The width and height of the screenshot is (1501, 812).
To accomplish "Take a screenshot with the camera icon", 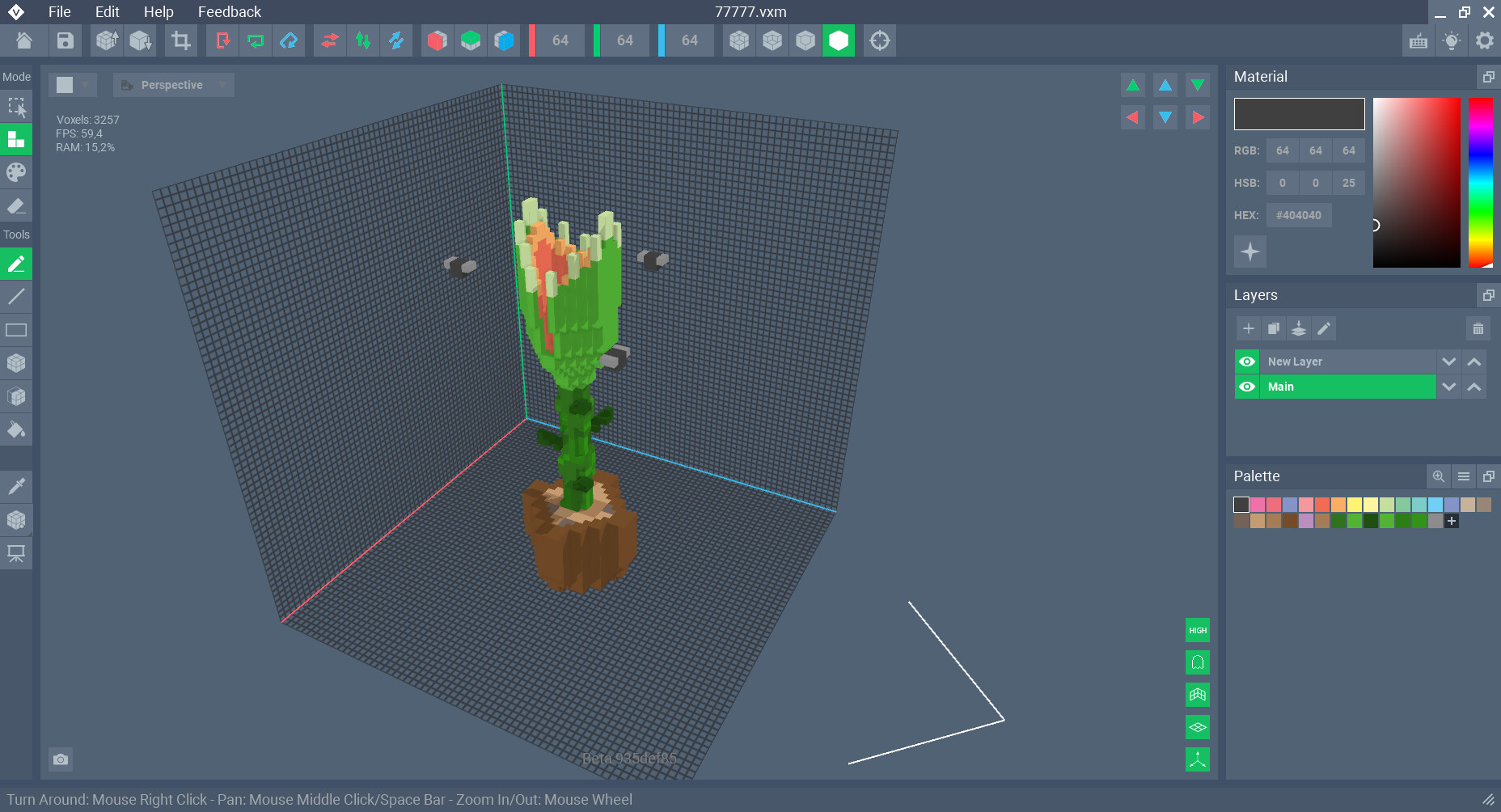I will click(61, 759).
